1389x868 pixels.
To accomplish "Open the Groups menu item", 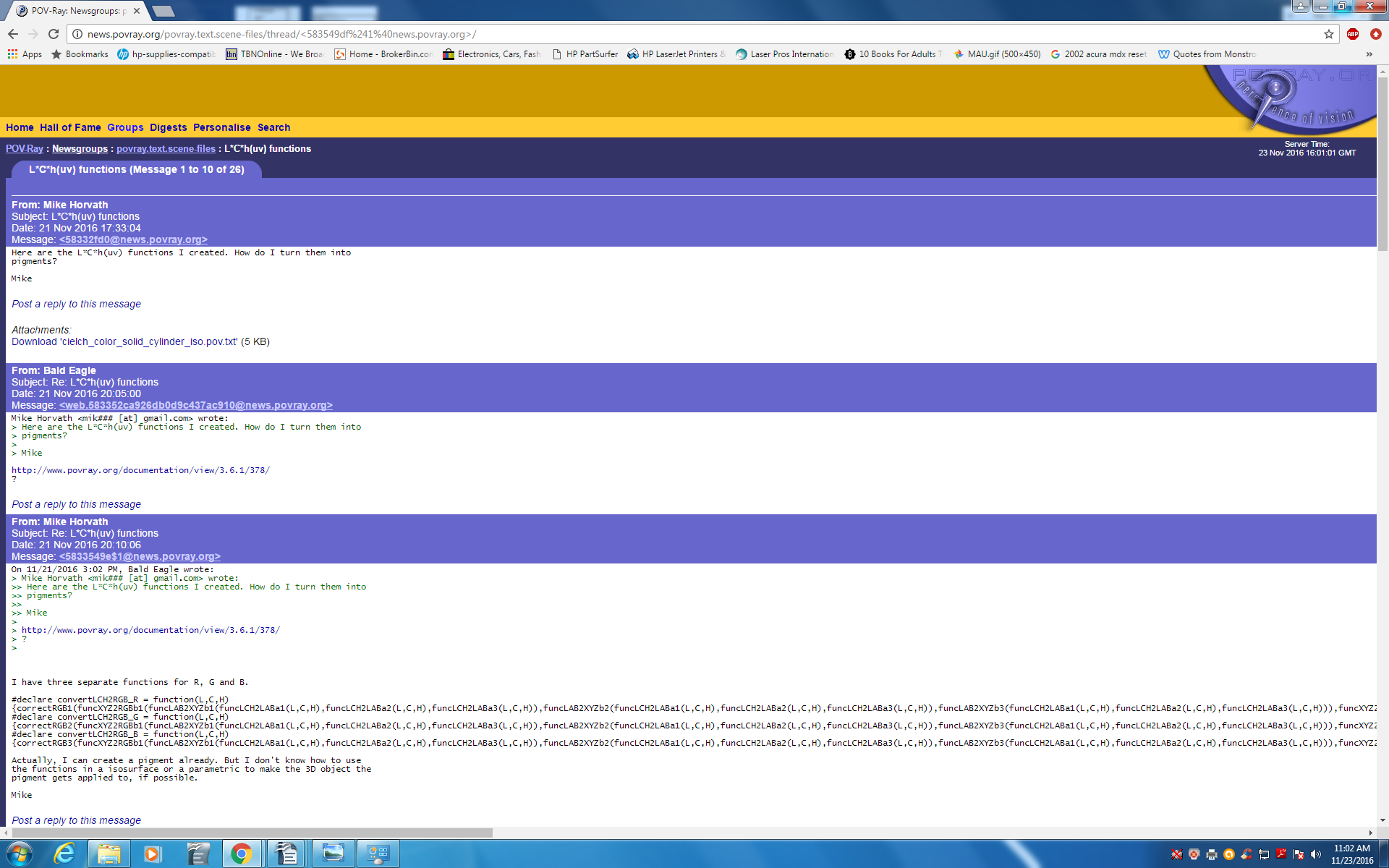I will pyautogui.click(x=125, y=127).
